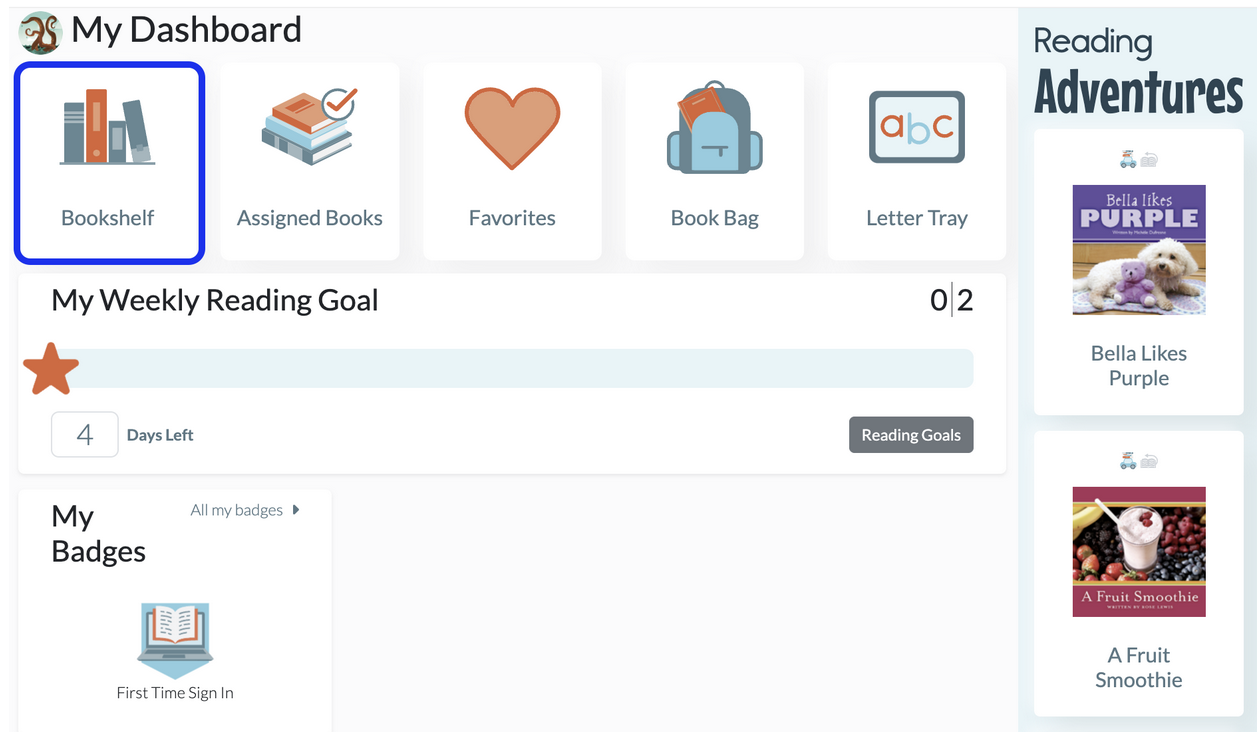The image size is (1258, 732).
Task: Click the weekly reading goal progress bar
Action: click(x=520, y=369)
